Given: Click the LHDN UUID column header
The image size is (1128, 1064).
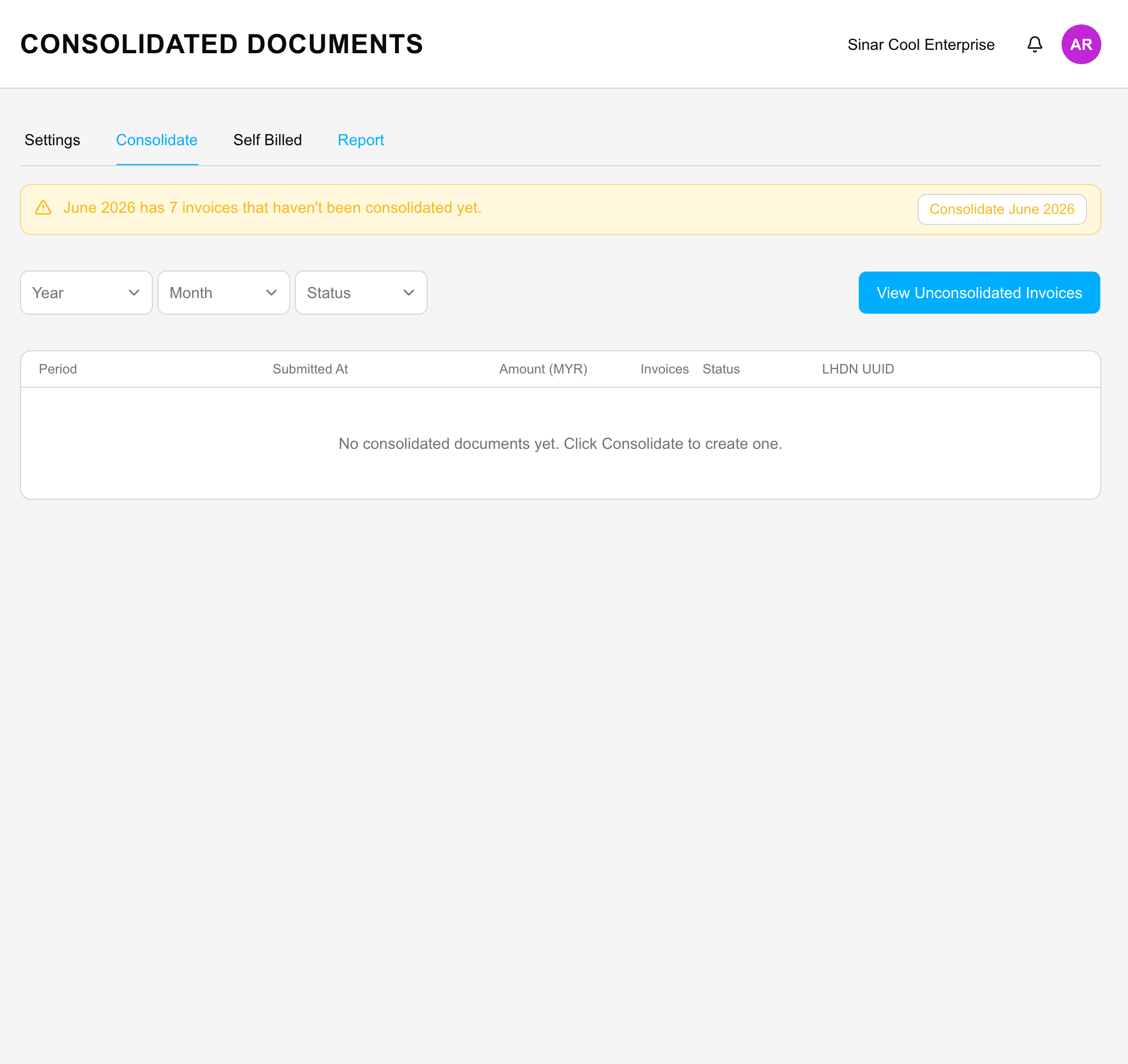Looking at the screenshot, I should click(857, 370).
